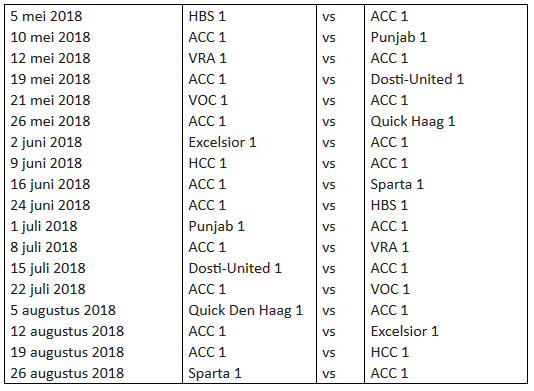The width and height of the screenshot is (534, 391).
Task: Select Sparta 1 away team on 16 juni
Action: (x=397, y=185)
